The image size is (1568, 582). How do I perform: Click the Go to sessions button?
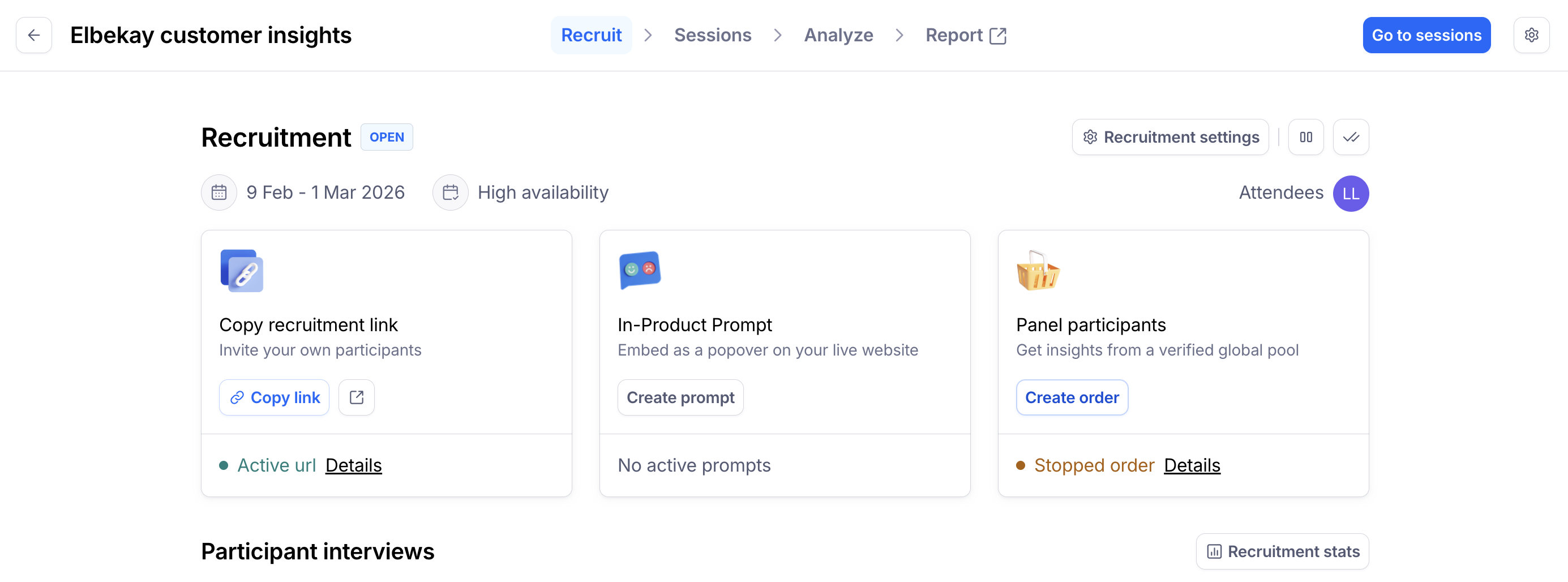point(1426,35)
